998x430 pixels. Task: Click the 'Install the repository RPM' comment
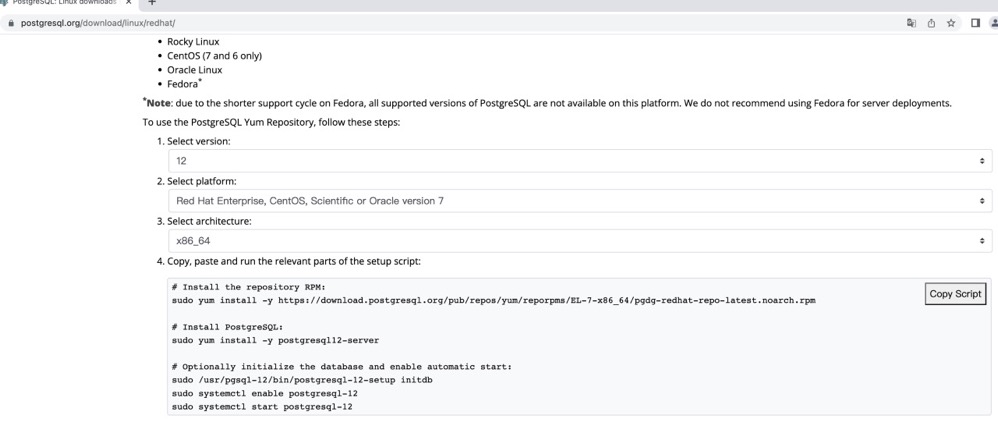pyautogui.click(x=249, y=287)
